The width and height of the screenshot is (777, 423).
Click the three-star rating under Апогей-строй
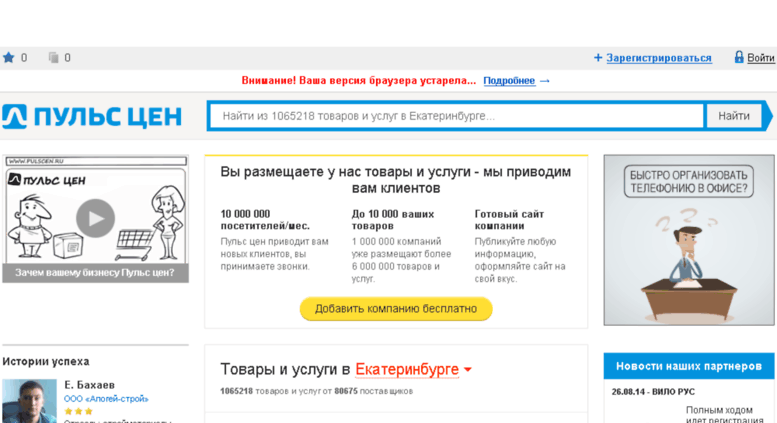point(78,411)
